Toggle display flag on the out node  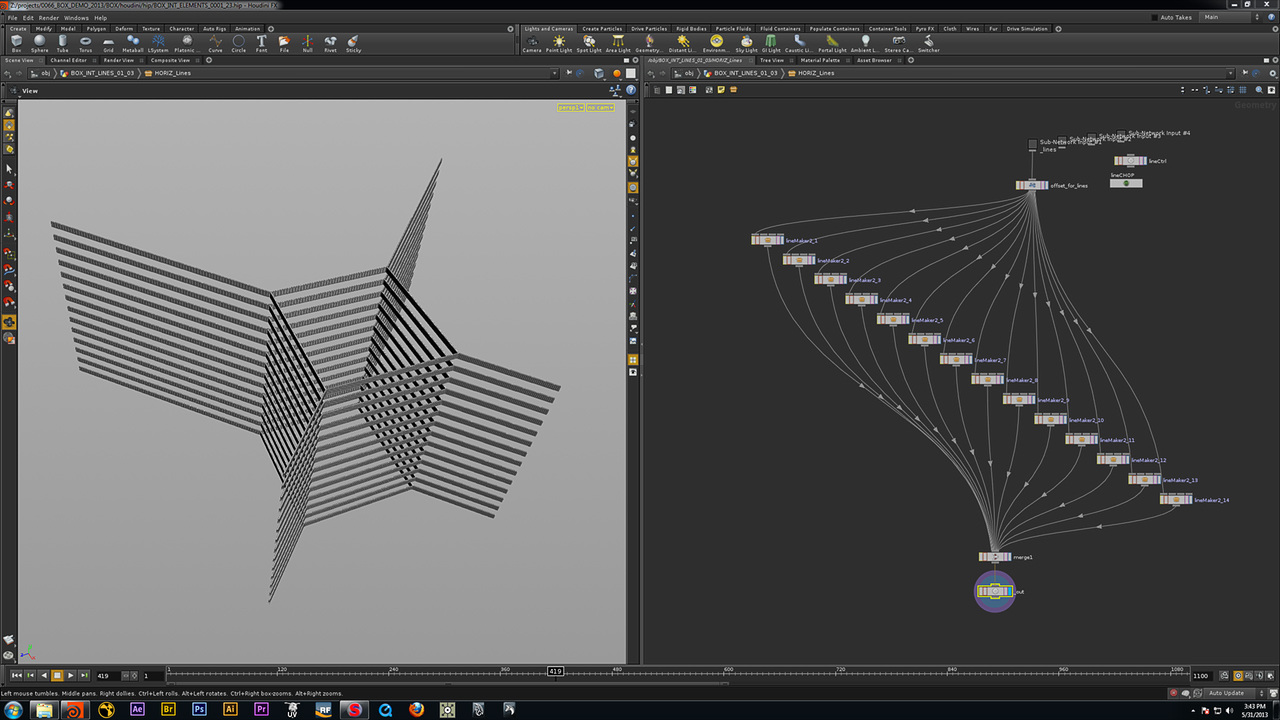tap(1008, 591)
